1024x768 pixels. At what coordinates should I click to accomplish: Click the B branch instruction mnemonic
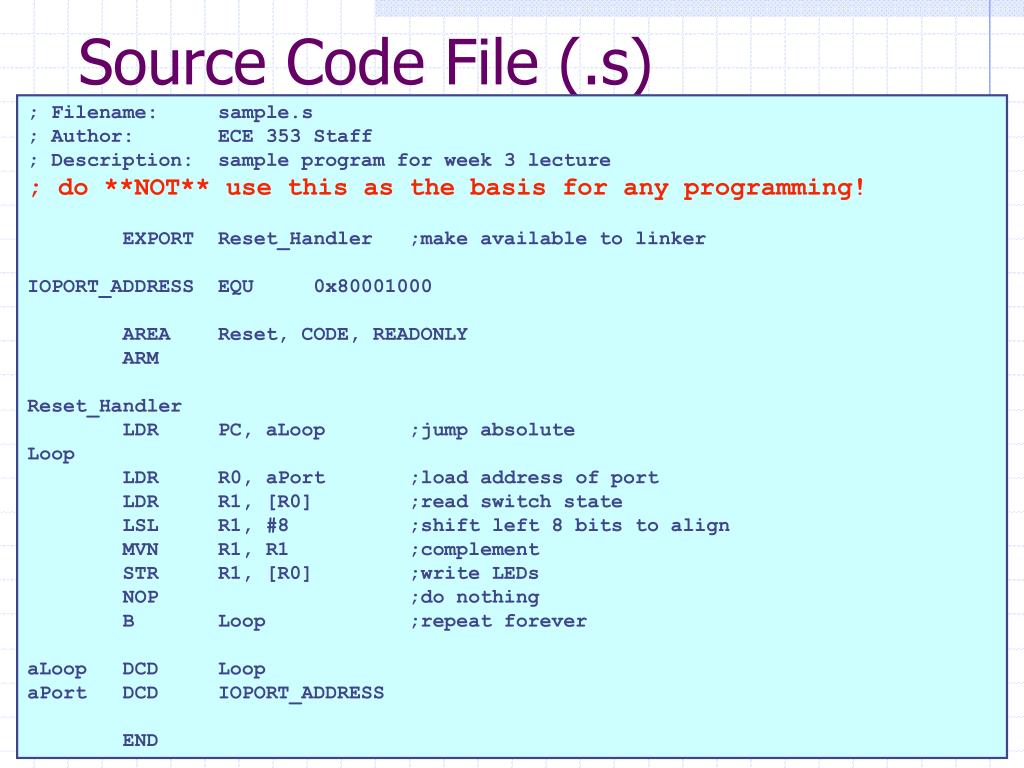tap(129, 621)
